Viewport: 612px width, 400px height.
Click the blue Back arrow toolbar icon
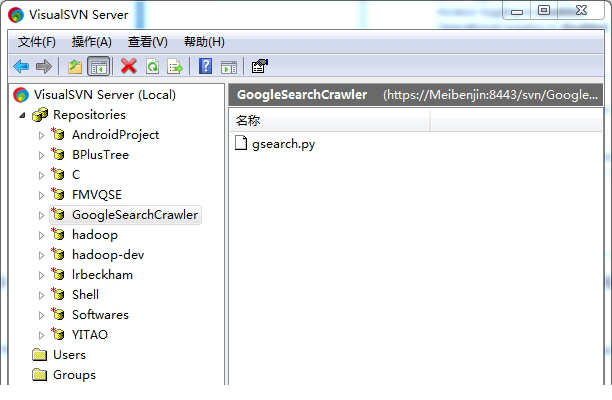point(21,67)
